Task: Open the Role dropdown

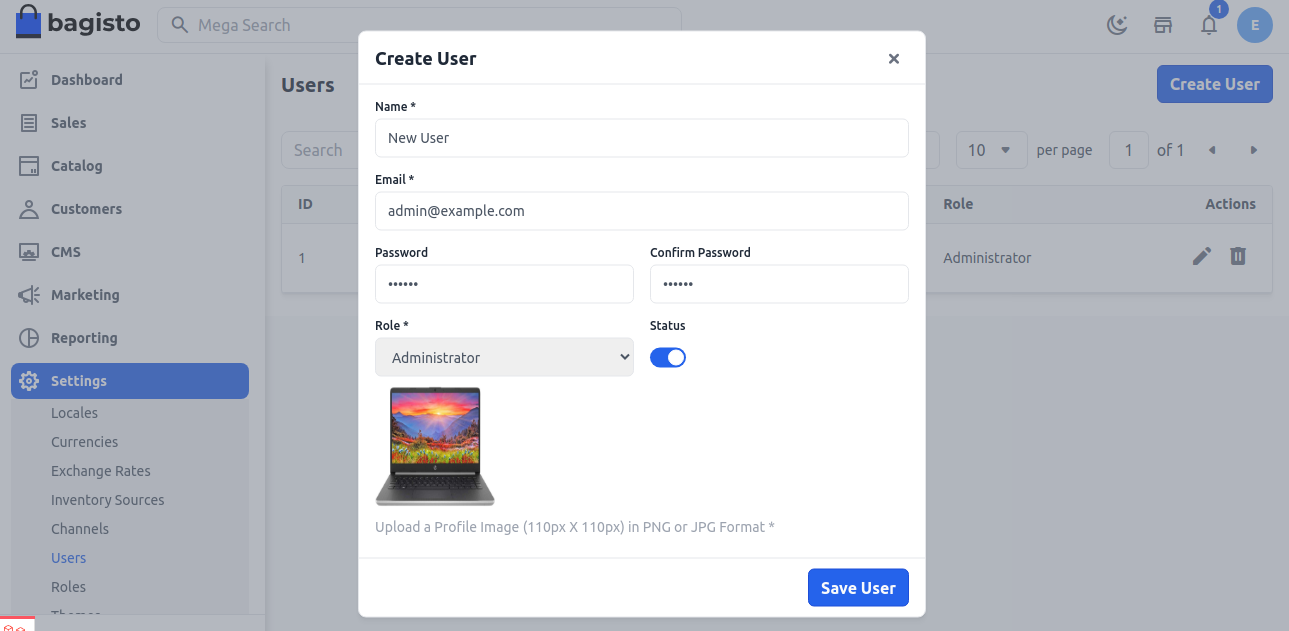Action: click(x=504, y=357)
